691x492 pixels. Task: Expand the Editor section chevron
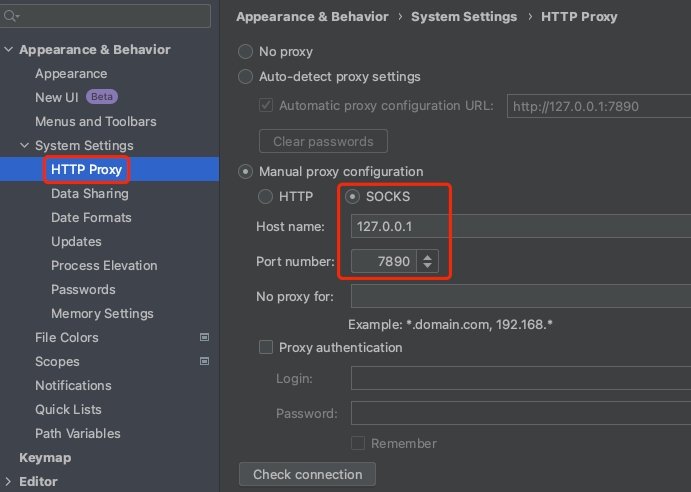point(8,481)
